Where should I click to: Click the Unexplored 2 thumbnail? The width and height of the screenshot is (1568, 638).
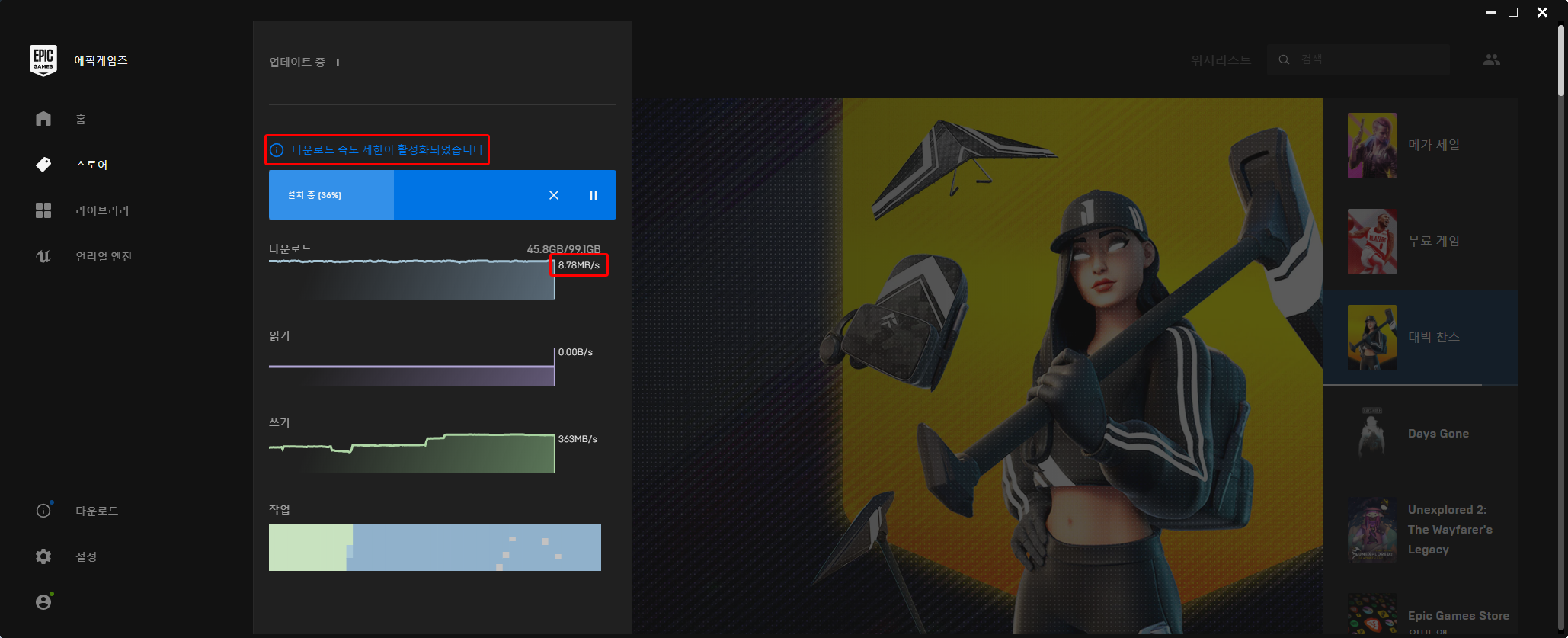pos(1372,530)
